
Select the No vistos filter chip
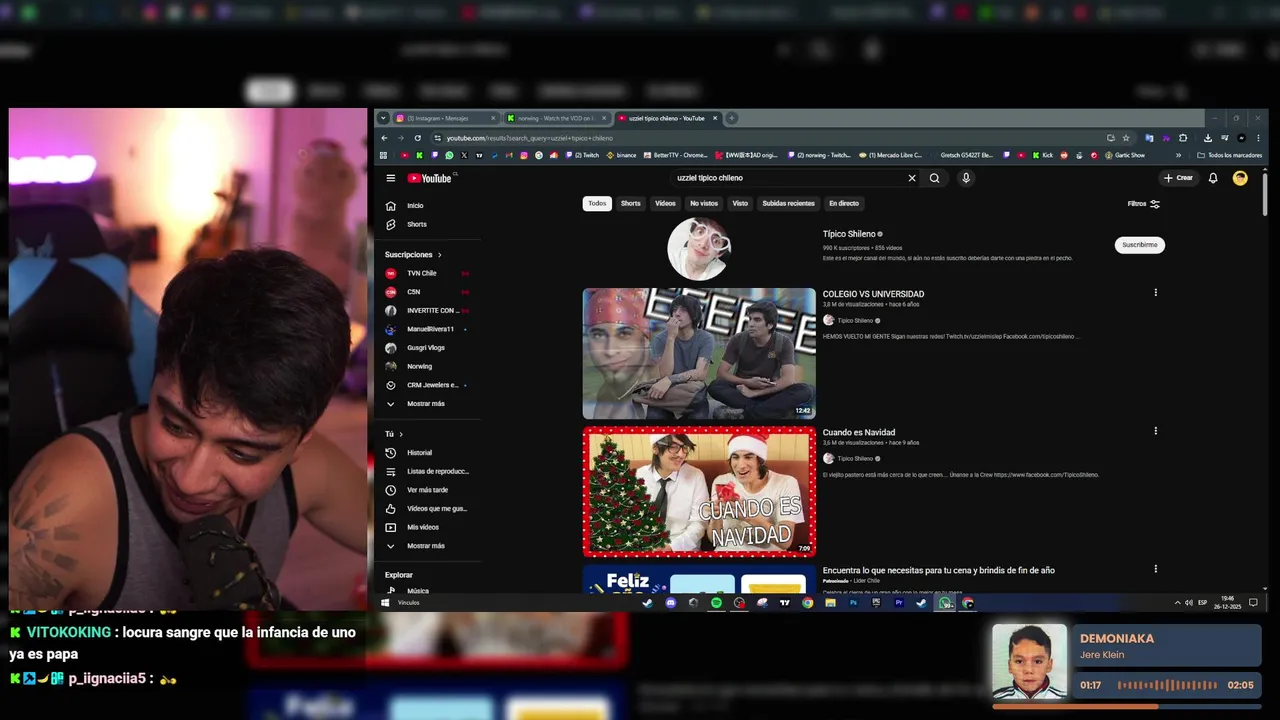click(704, 204)
